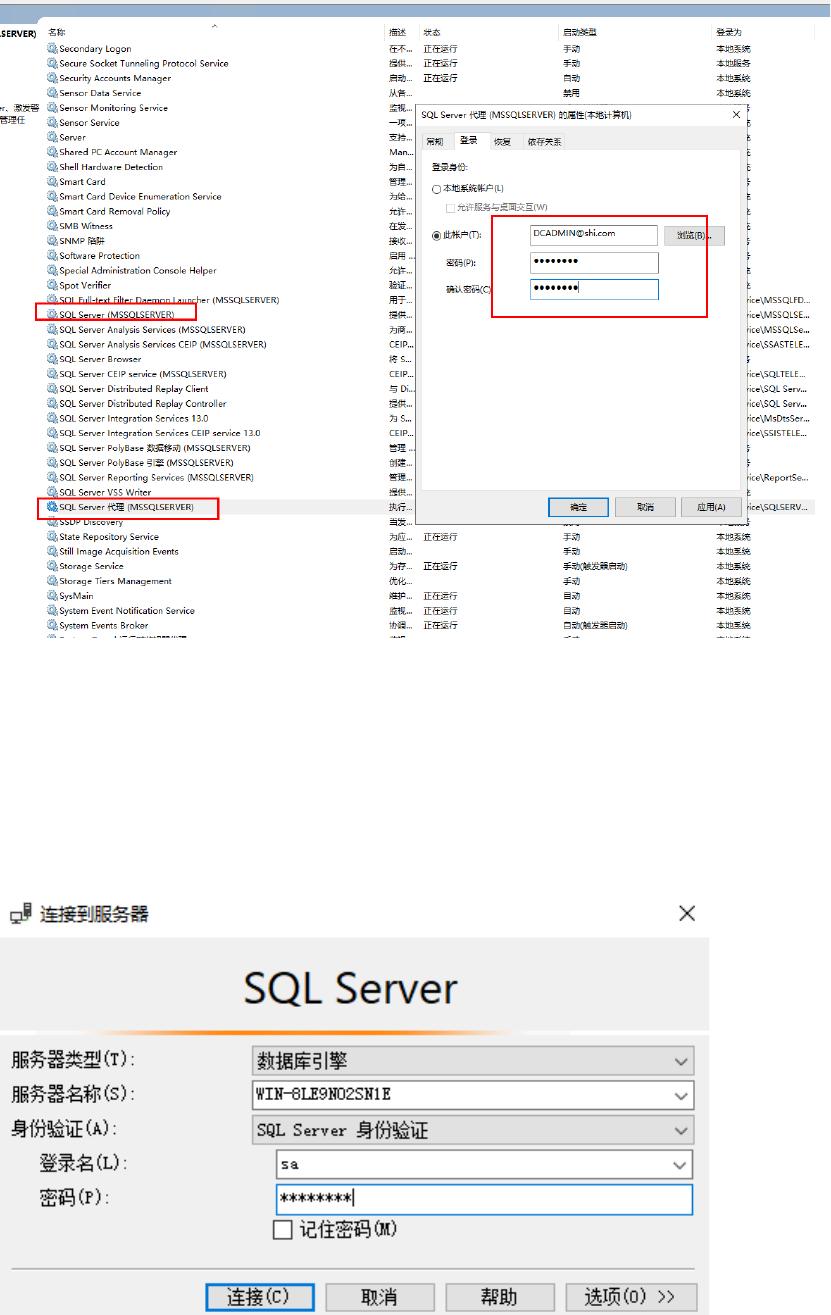Image resolution: width=831 pixels, height=1315 pixels.
Task: Click the gear icon of System Events Broker
Action: click(x=52, y=625)
